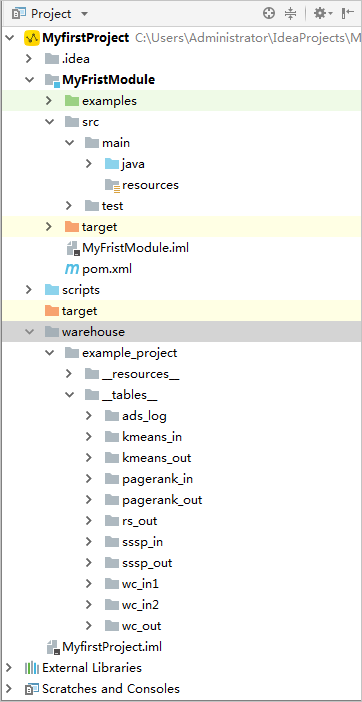Collapse the example_project folder
The height and width of the screenshot is (702, 362).
point(49,353)
